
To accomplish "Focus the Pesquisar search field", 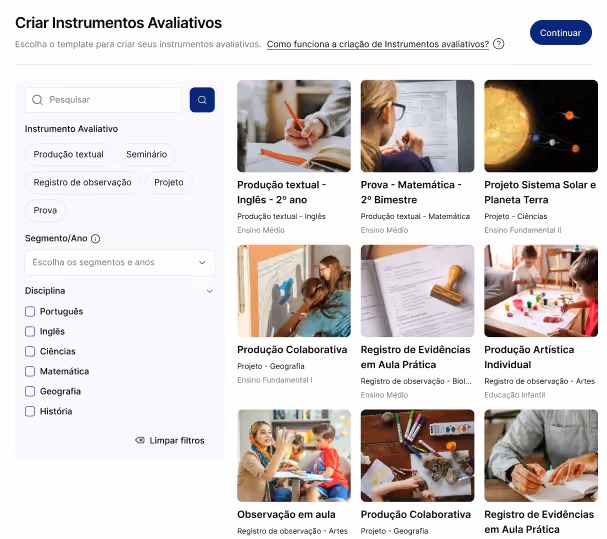I will point(103,100).
